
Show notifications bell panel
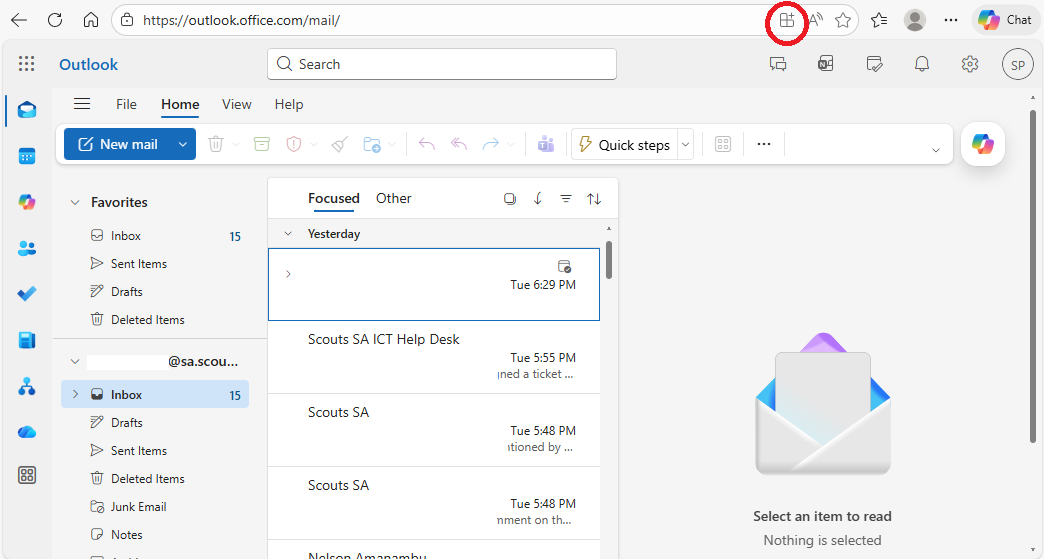922,64
